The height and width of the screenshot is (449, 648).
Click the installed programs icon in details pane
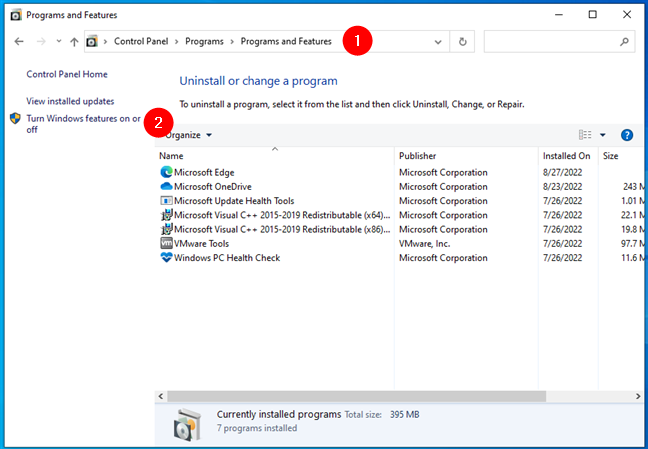187,425
